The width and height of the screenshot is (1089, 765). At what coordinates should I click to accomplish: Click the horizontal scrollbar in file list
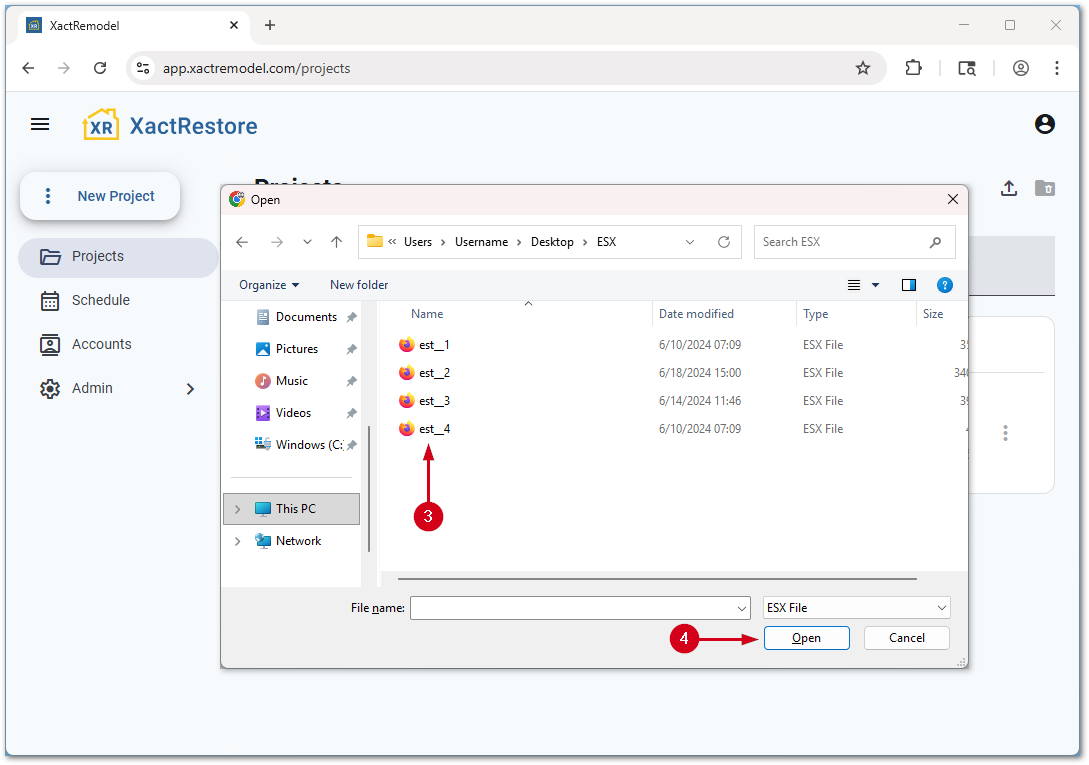656,578
